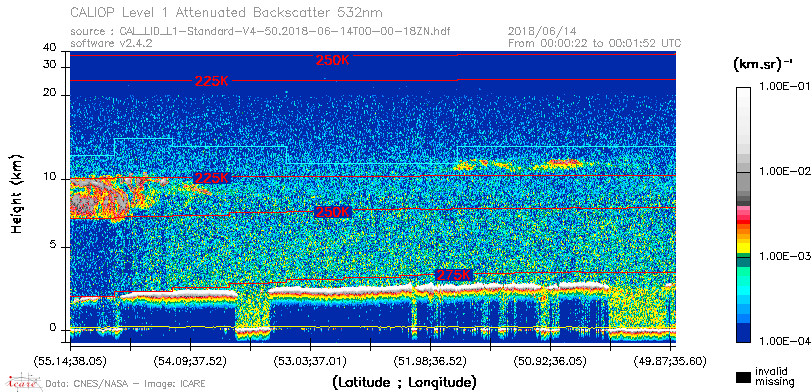Click the 275K isotherm label
811x392 pixels.
tap(454, 275)
